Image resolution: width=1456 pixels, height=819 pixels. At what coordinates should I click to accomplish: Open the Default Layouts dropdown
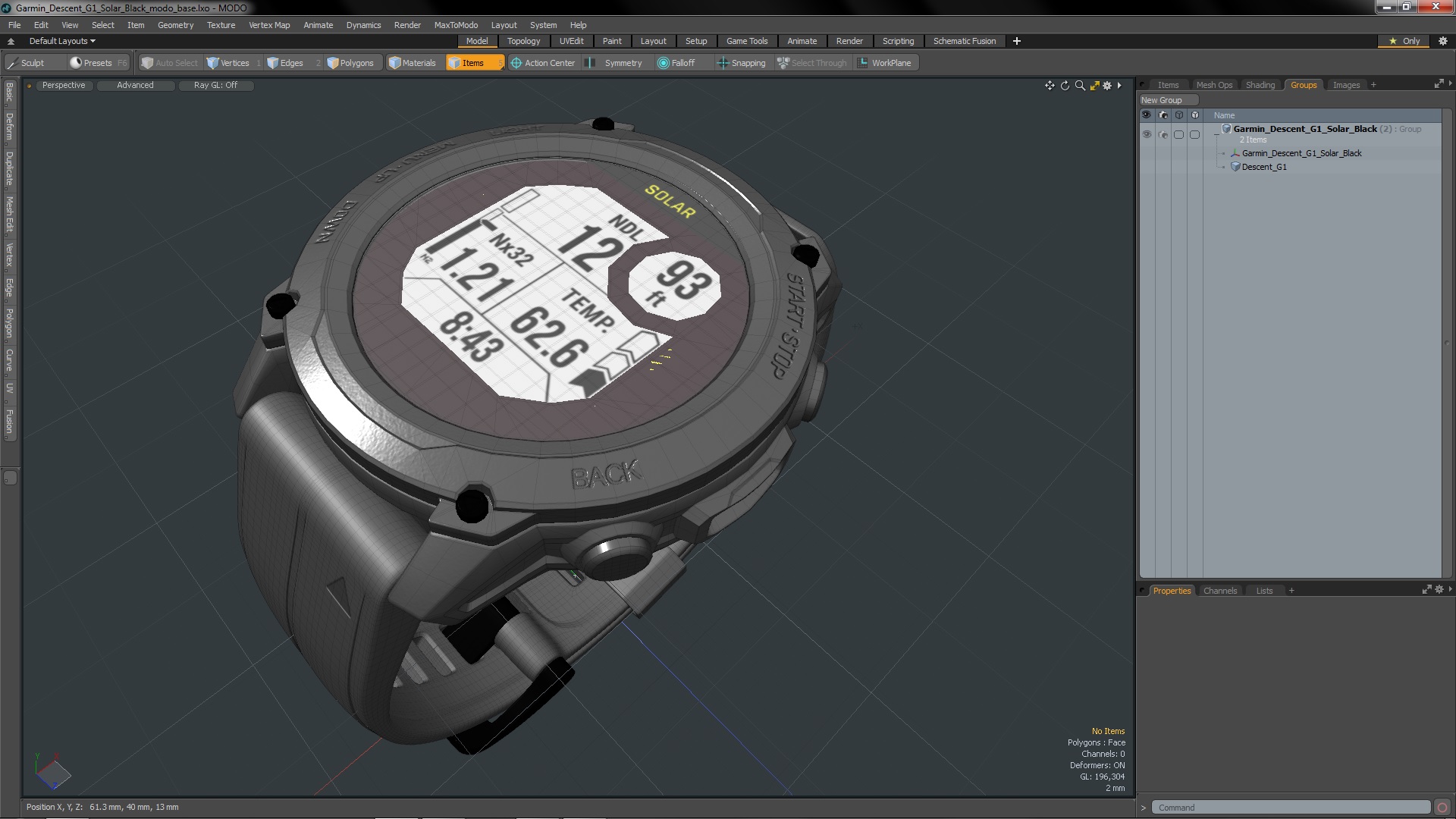62,41
